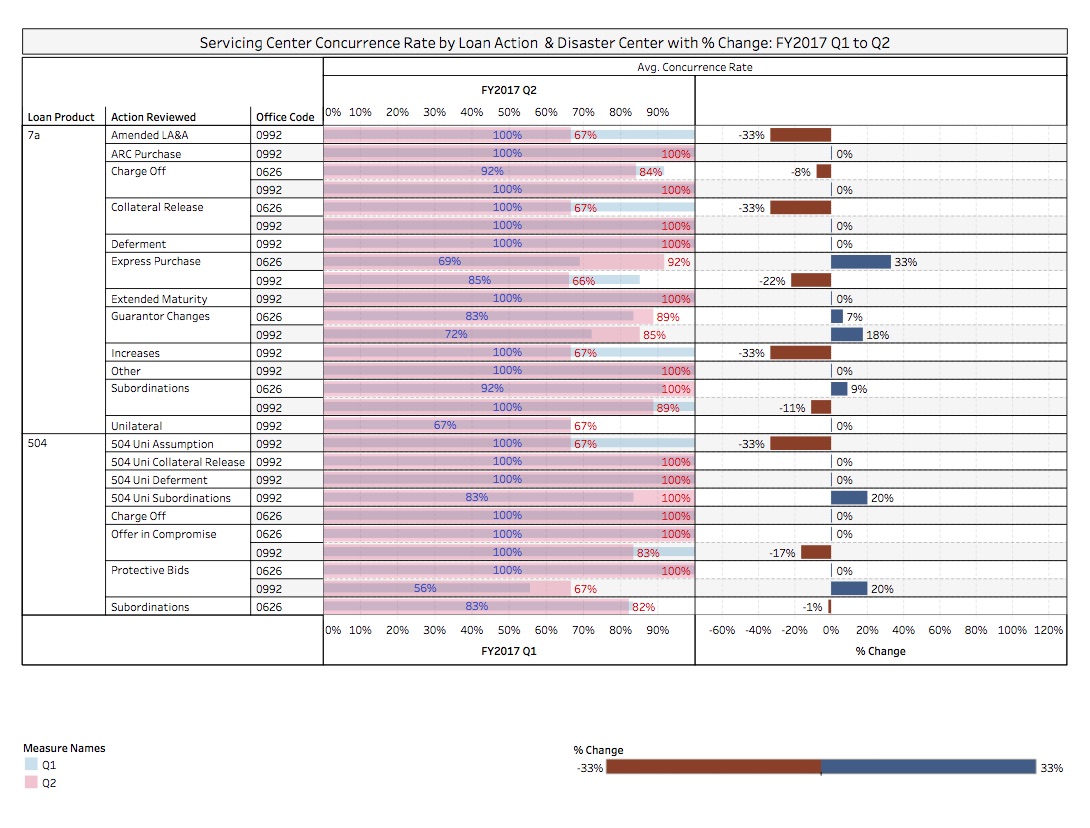Click the % Change color gradient legend bar
The height and width of the screenshot is (828, 1090).
820,767
